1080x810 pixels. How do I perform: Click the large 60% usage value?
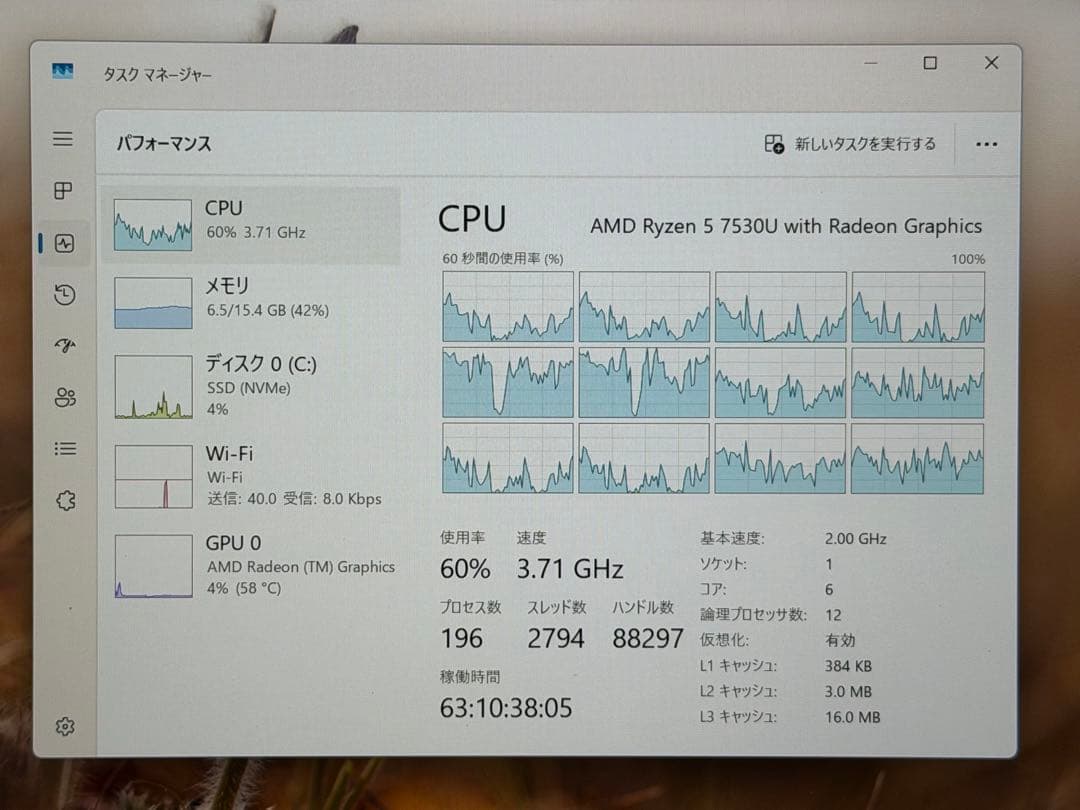pyautogui.click(x=465, y=569)
